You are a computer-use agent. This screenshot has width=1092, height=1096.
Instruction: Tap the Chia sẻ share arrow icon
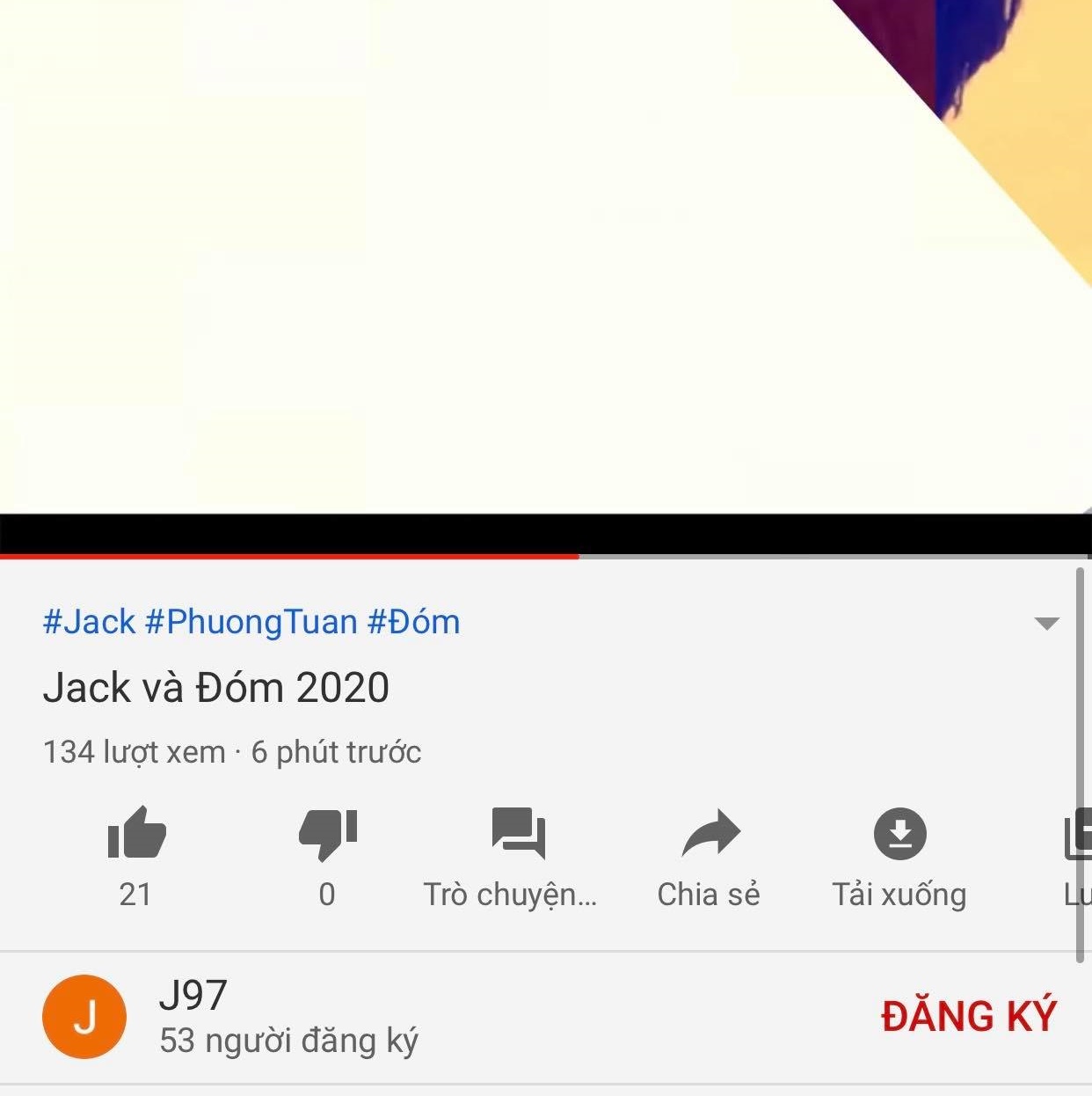[710, 832]
